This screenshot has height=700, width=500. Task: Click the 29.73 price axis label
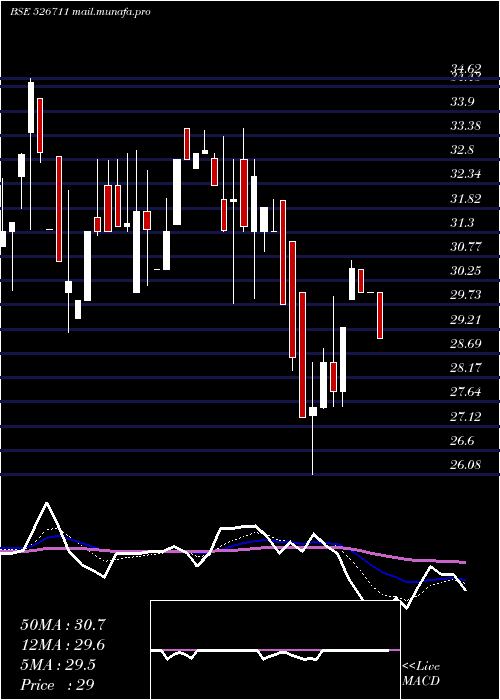click(466, 295)
